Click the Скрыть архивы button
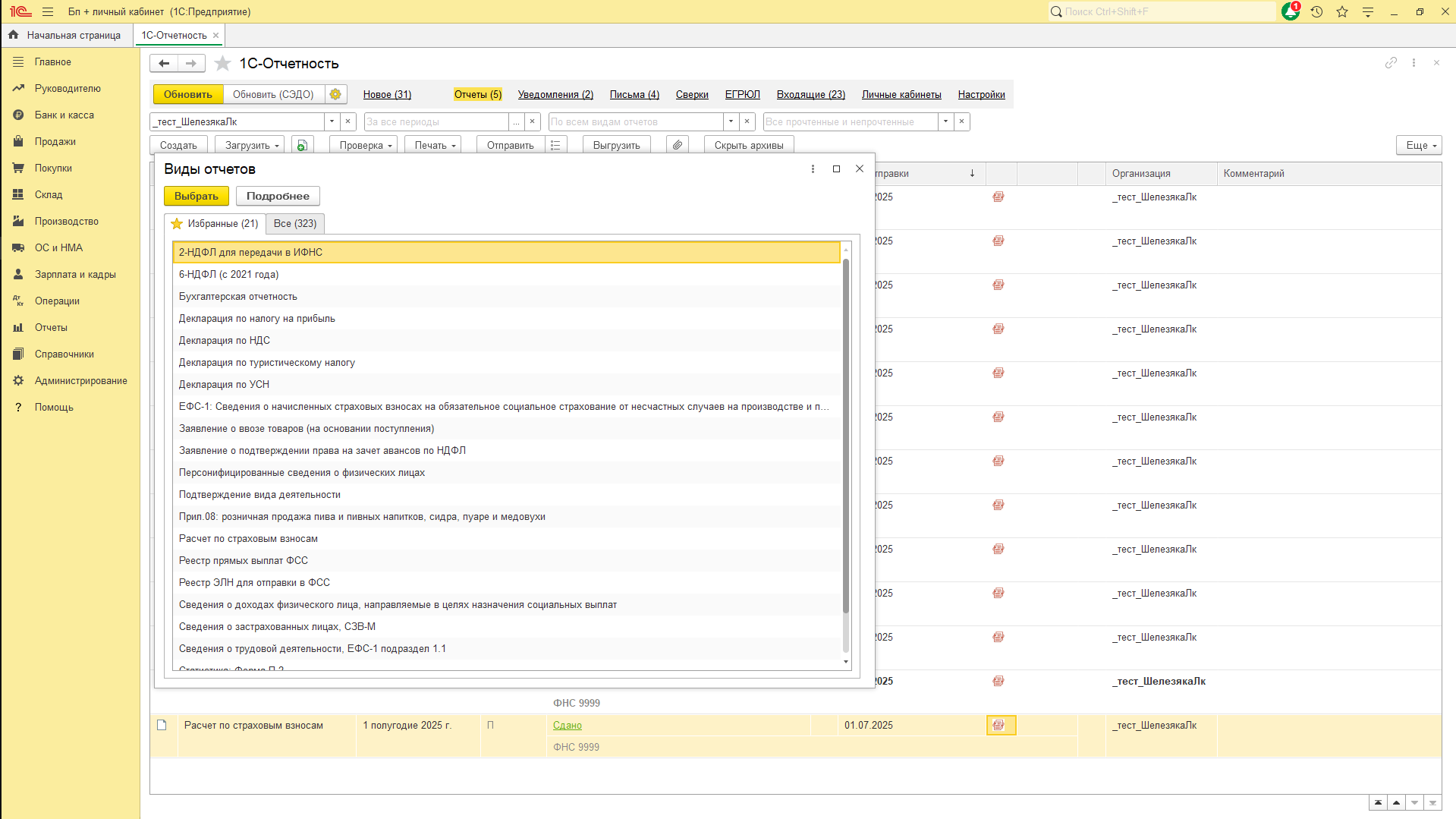1456x819 pixels. [x=749, y=145]
